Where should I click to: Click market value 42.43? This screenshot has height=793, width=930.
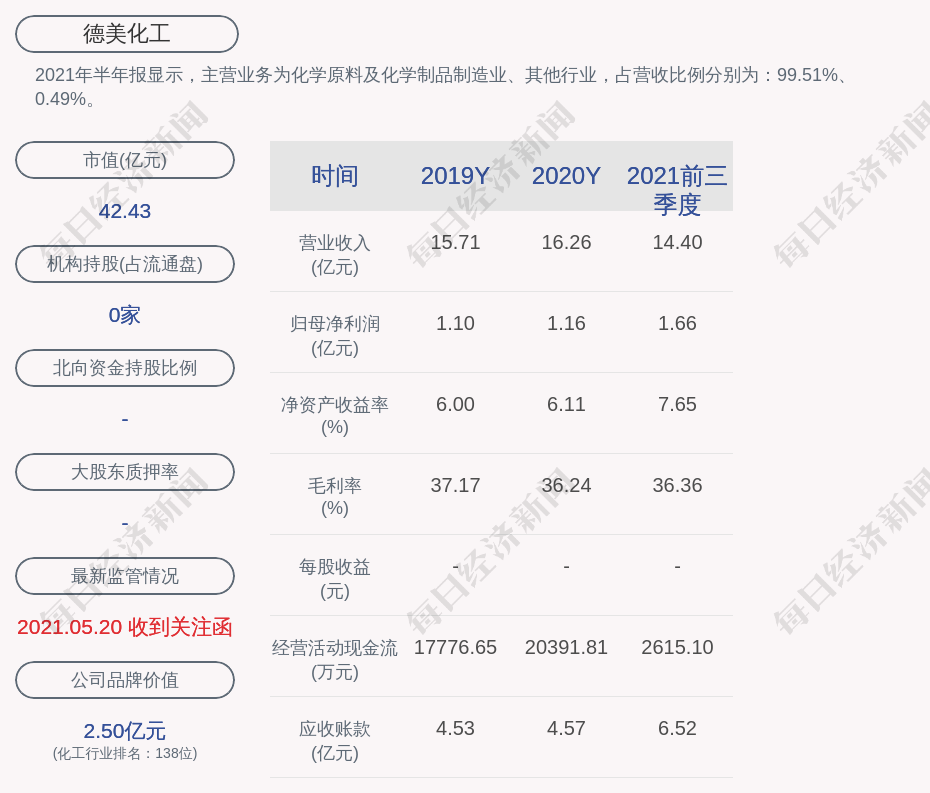125,211
